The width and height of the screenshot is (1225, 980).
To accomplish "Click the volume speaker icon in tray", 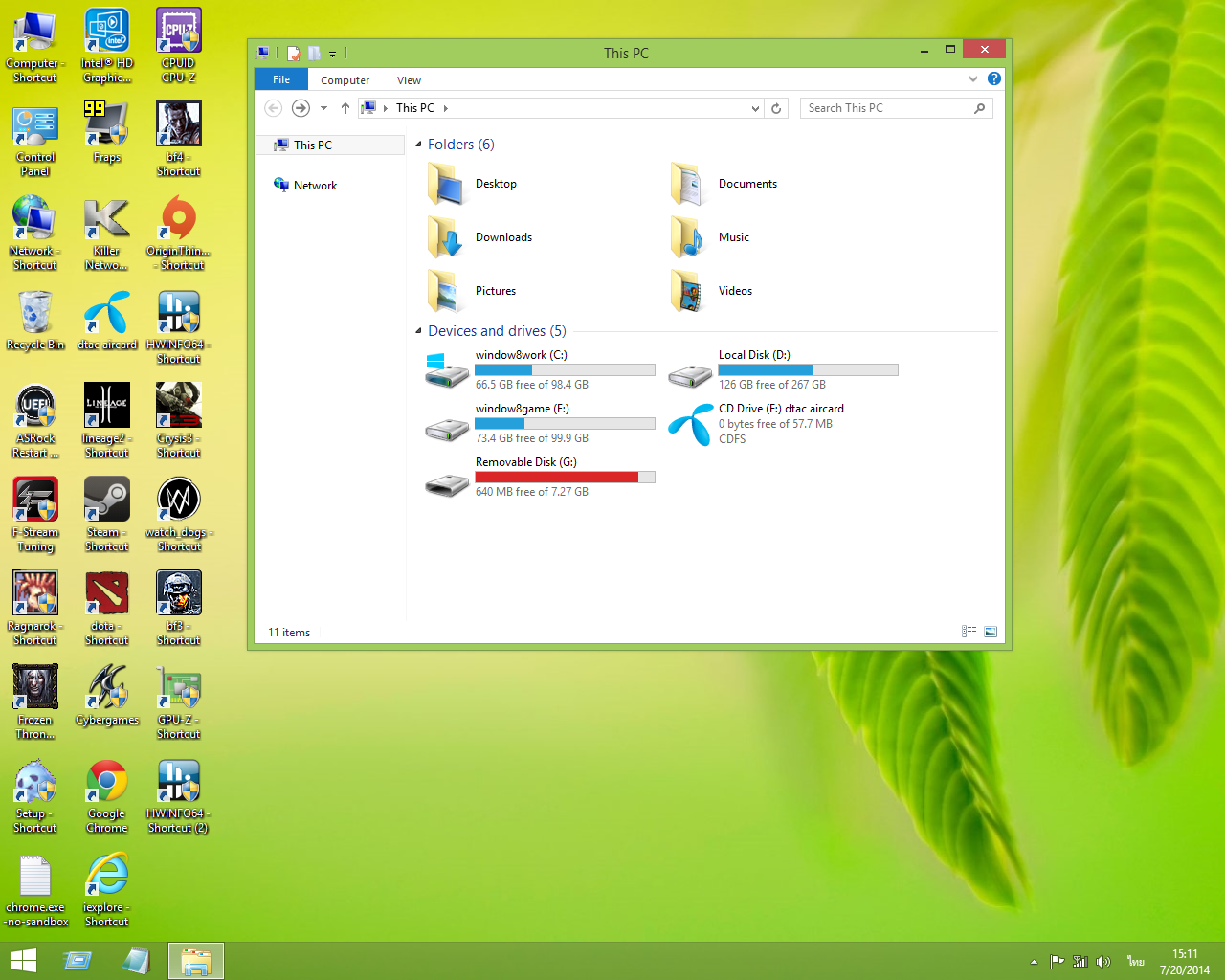I will [1103, 962].
